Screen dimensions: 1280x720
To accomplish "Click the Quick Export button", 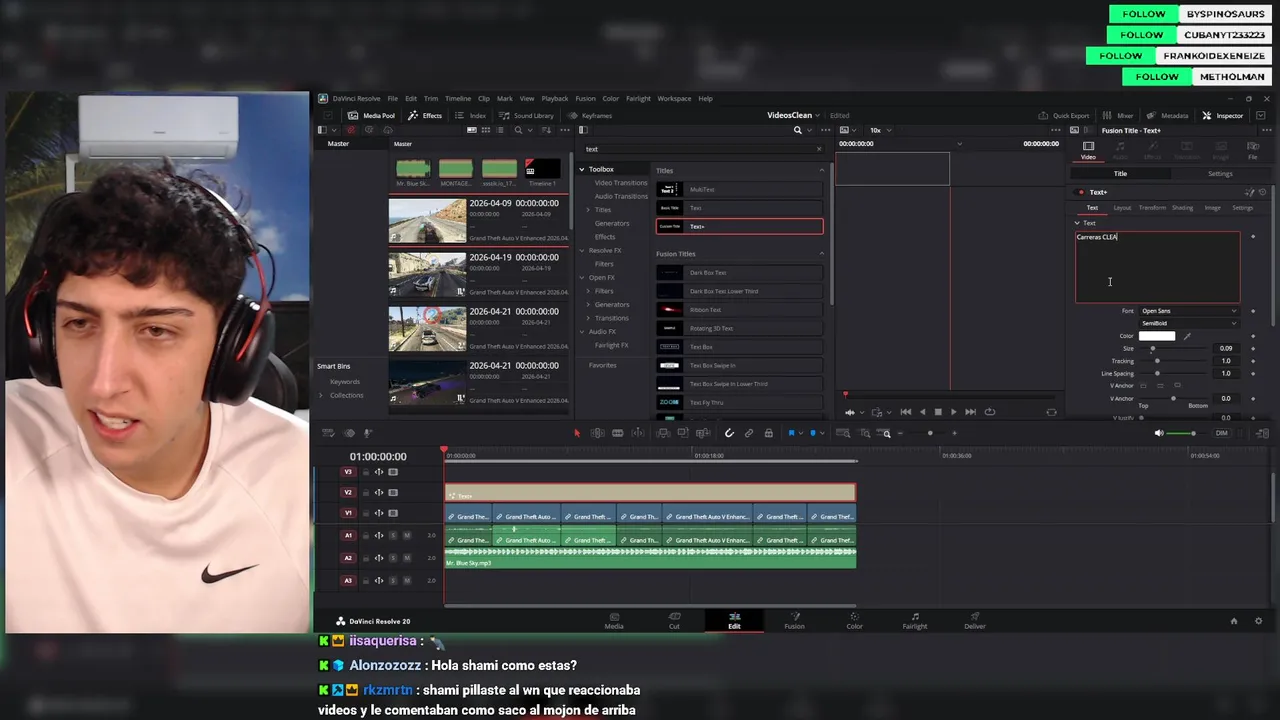I will [x=1064, y=115].
